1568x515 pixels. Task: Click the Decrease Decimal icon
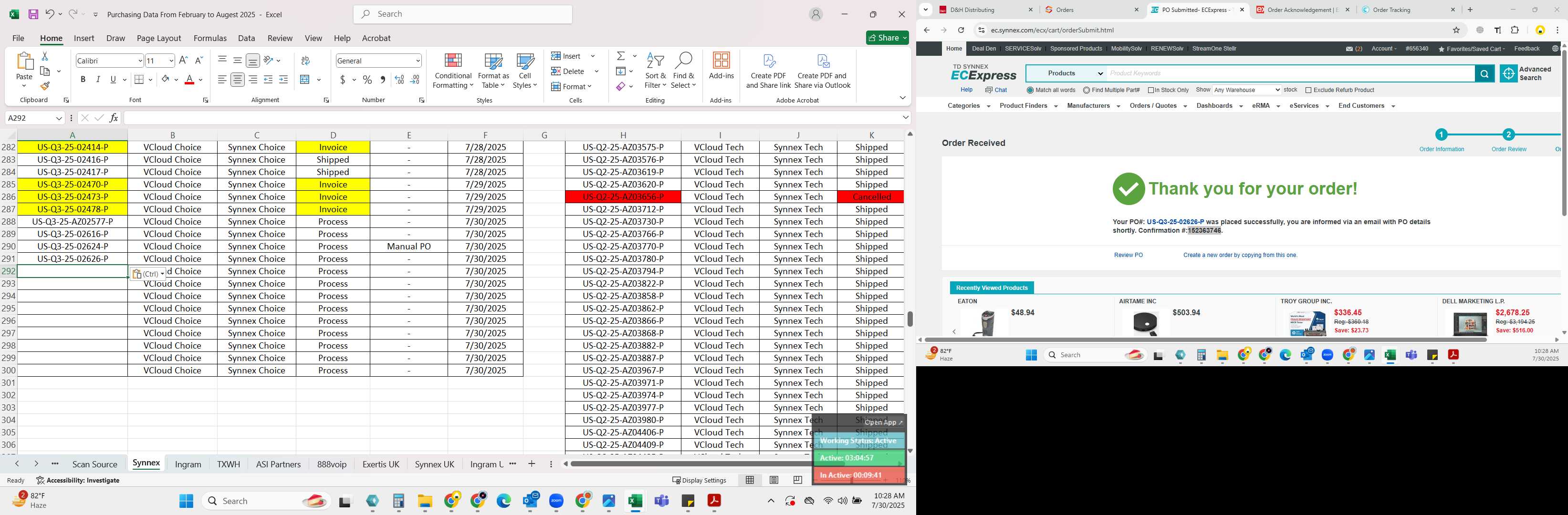click(x=415, y=80)
